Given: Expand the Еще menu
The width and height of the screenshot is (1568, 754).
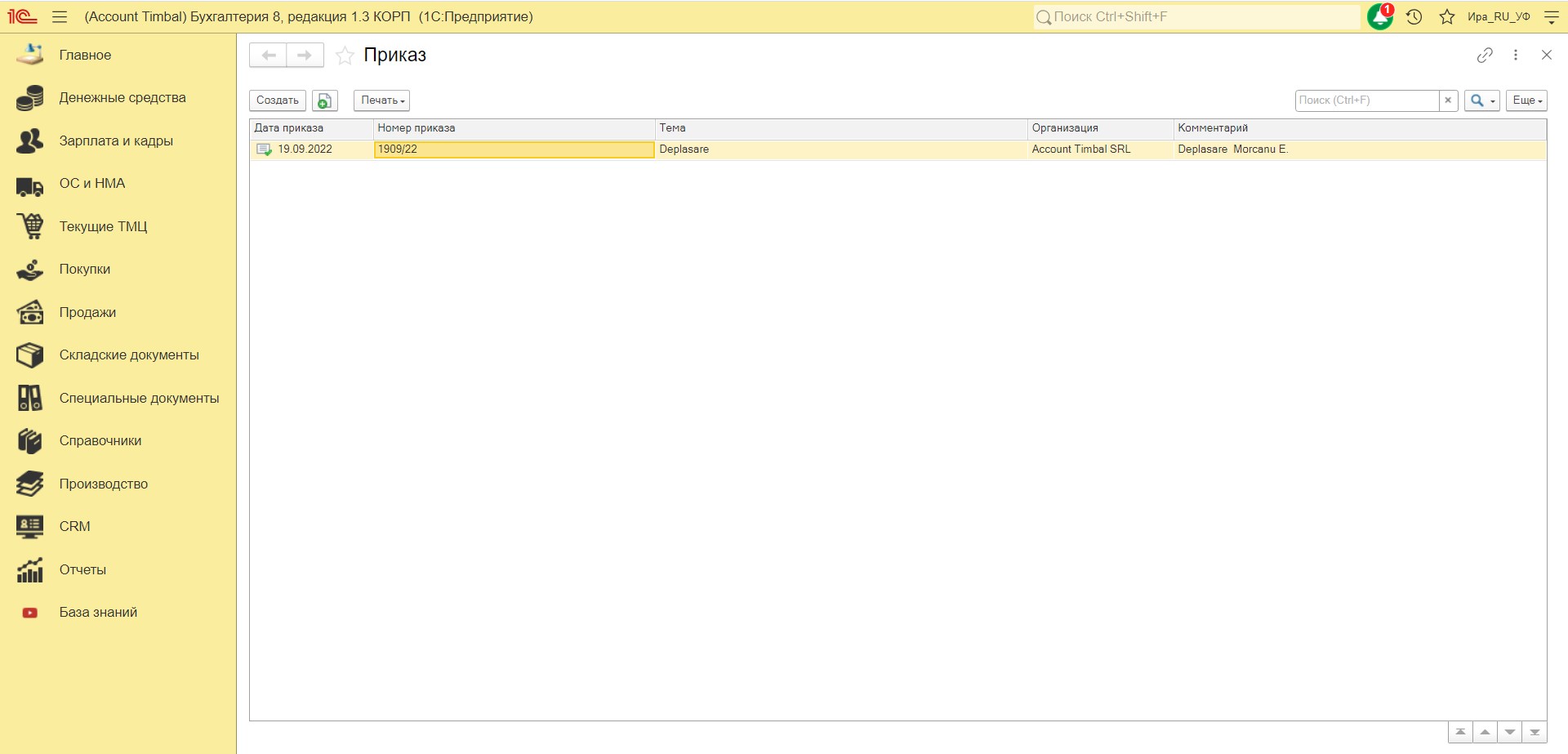Looking at the screenshot, I should coord(1526,100).
